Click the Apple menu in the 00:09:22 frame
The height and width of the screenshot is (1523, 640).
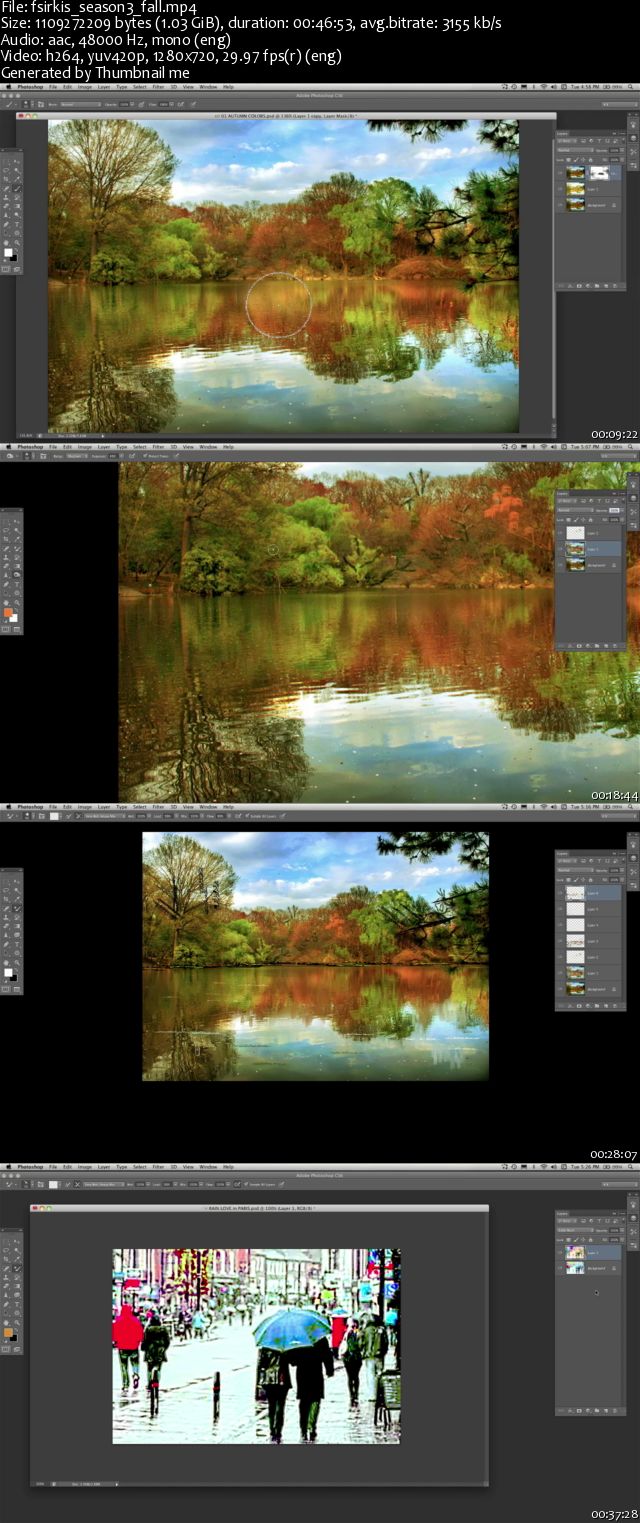[8, 87]
